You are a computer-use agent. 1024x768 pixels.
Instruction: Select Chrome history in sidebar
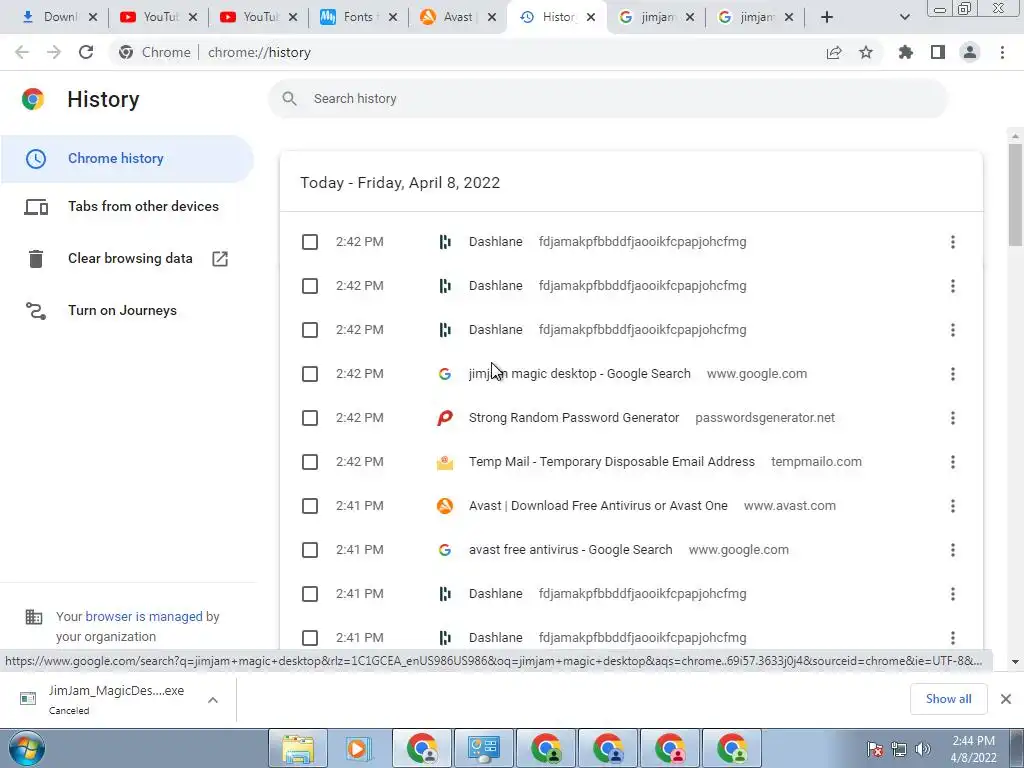pyautogui.click(x=127, y=159)
